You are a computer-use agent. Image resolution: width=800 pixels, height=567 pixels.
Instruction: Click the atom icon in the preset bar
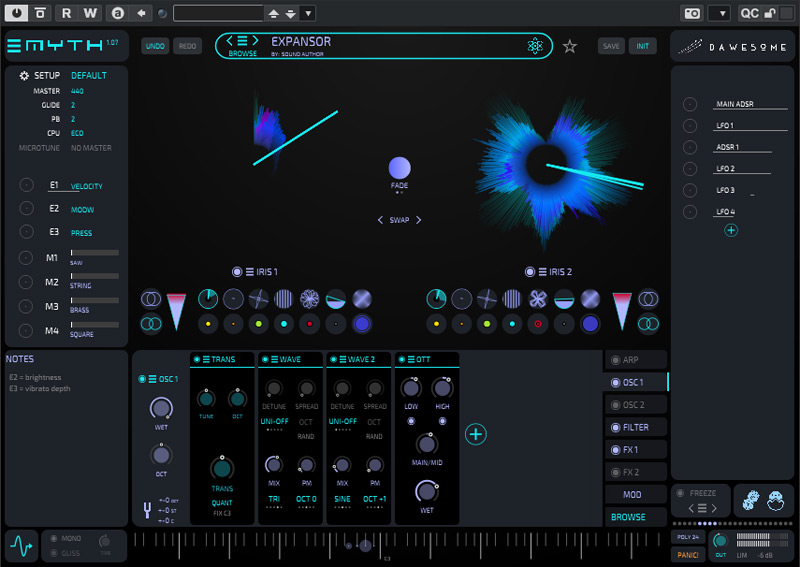(x=536, y=46)
